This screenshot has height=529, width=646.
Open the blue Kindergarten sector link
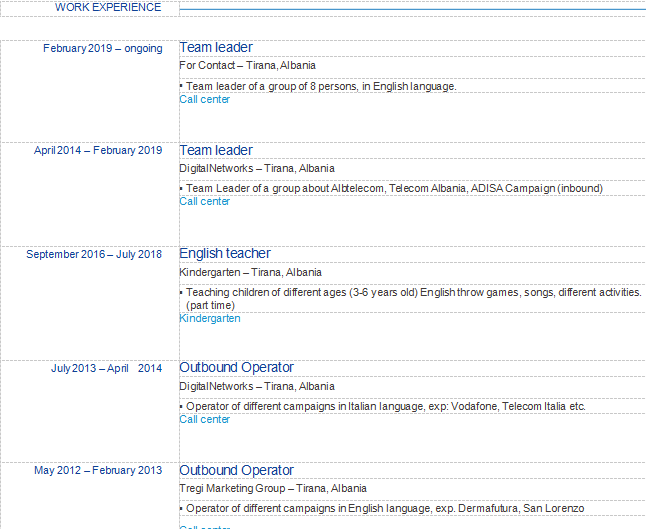click(210, 319)
